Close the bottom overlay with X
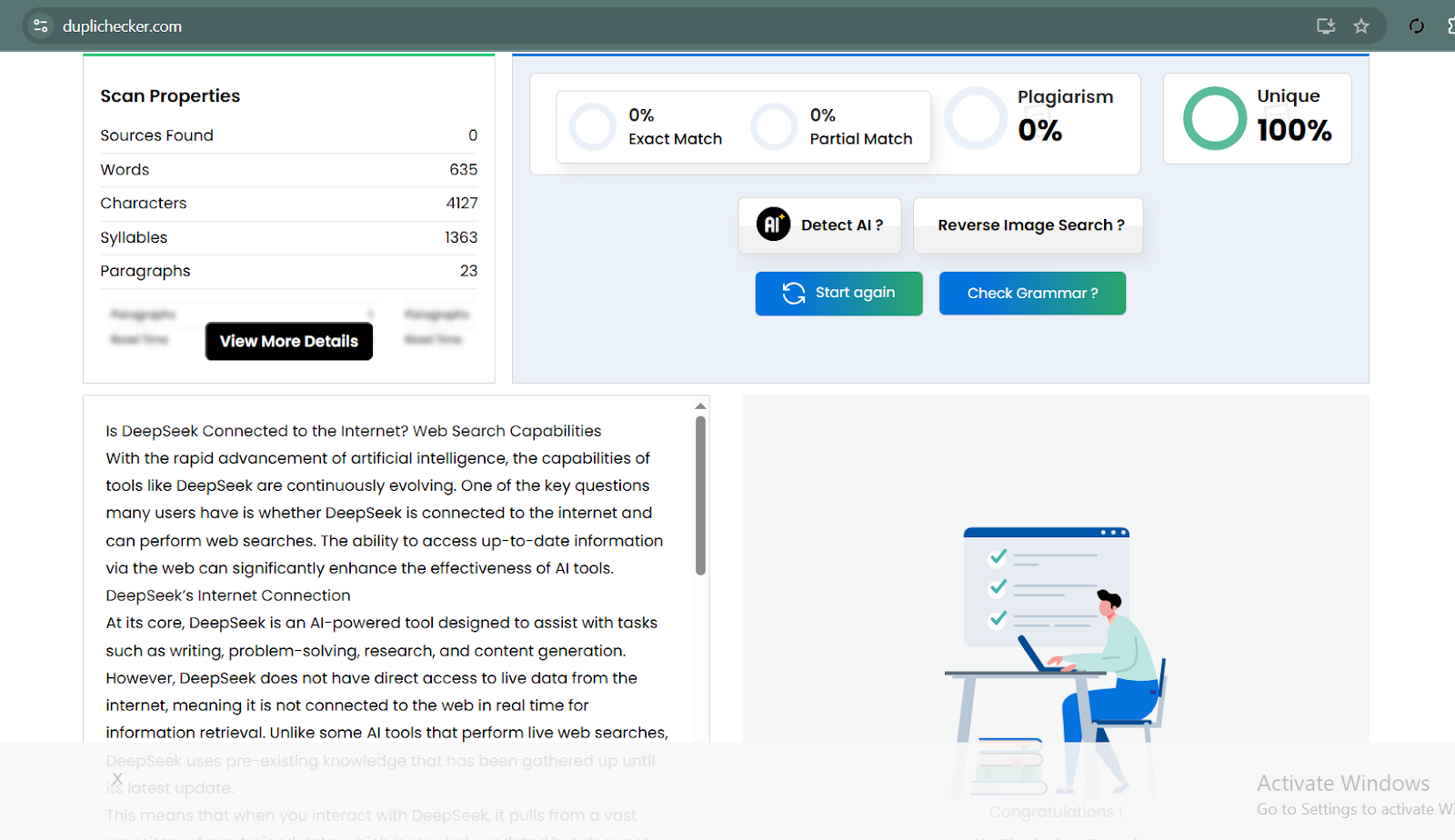This screenshot has width=1455, height=840. click(x=117, y=779)
